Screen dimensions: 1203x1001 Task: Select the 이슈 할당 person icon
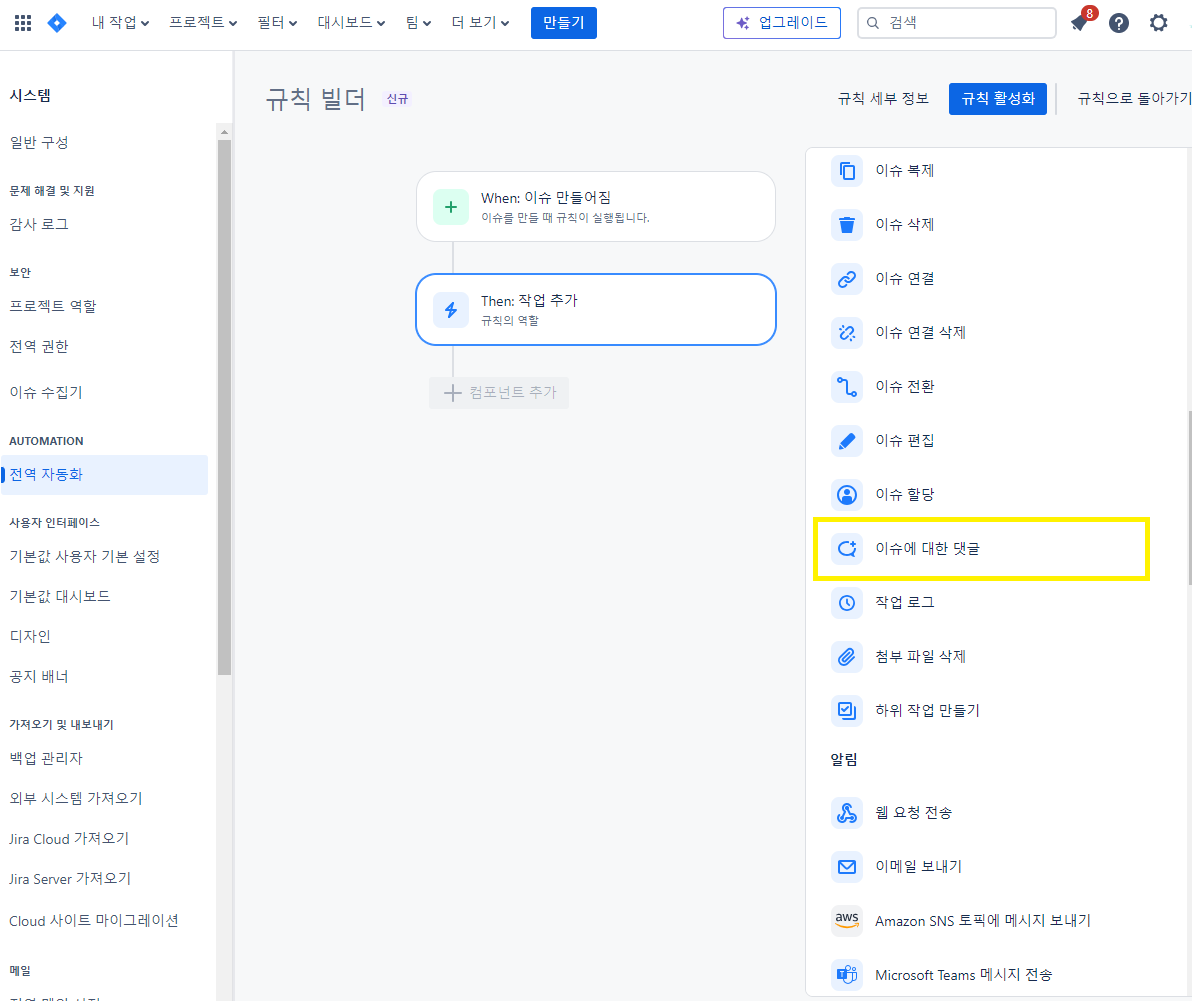click(847, 495)
